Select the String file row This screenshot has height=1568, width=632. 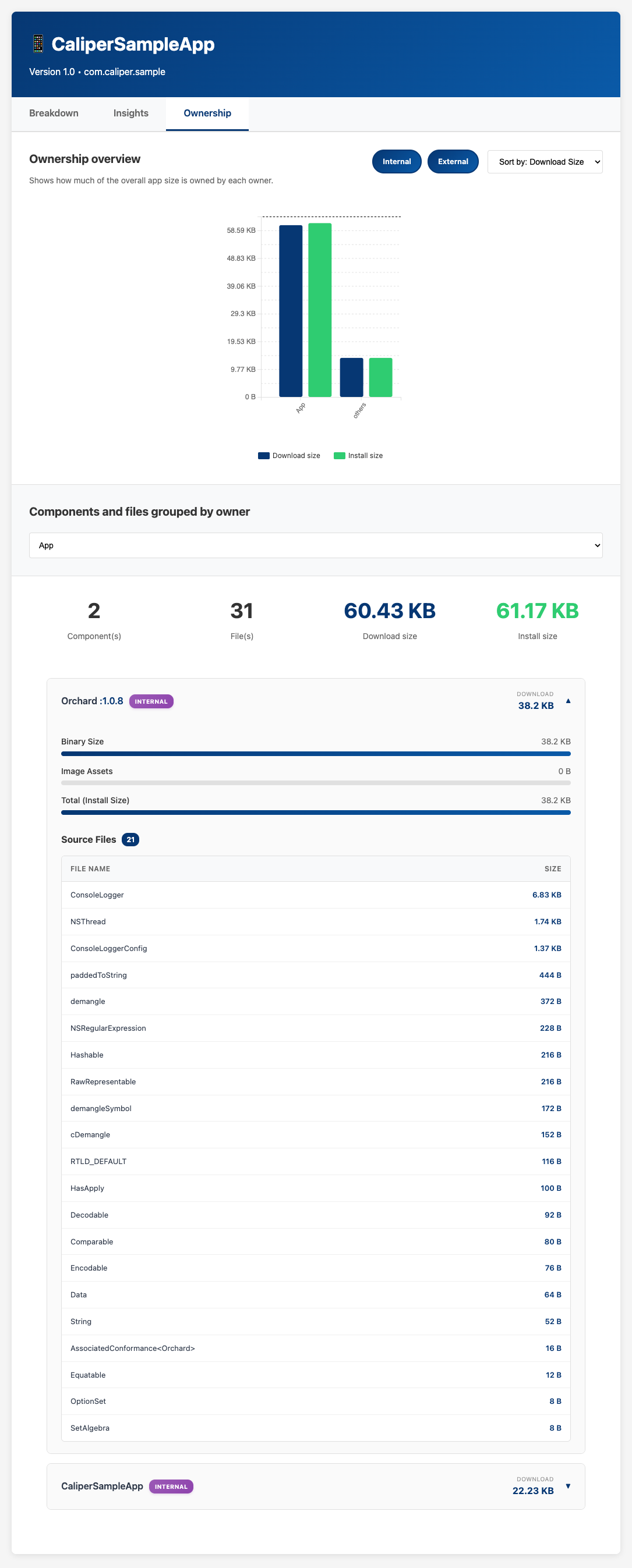click(x=316, y=1321)
